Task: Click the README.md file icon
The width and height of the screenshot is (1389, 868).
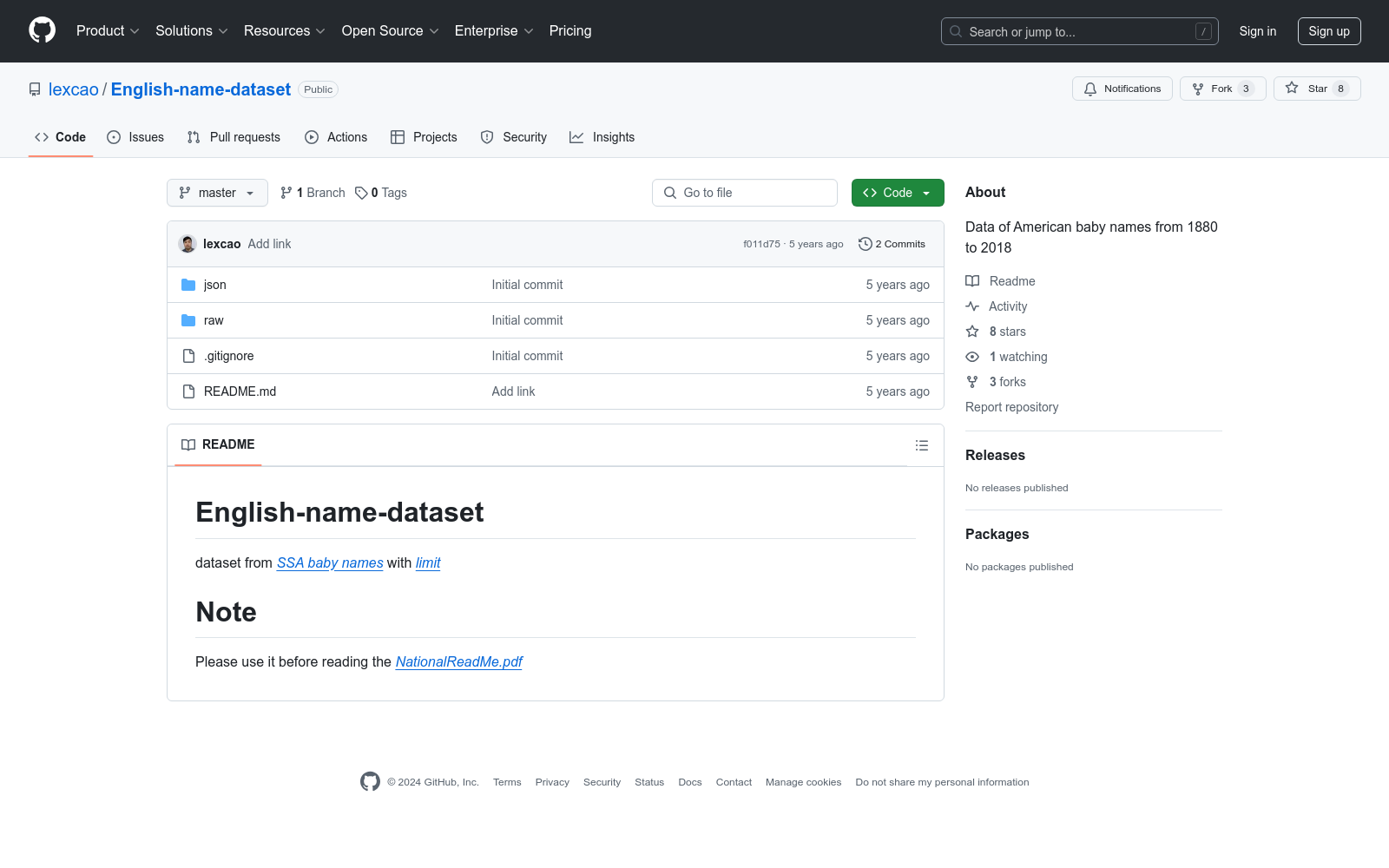Action: click(x=188, y=391)
